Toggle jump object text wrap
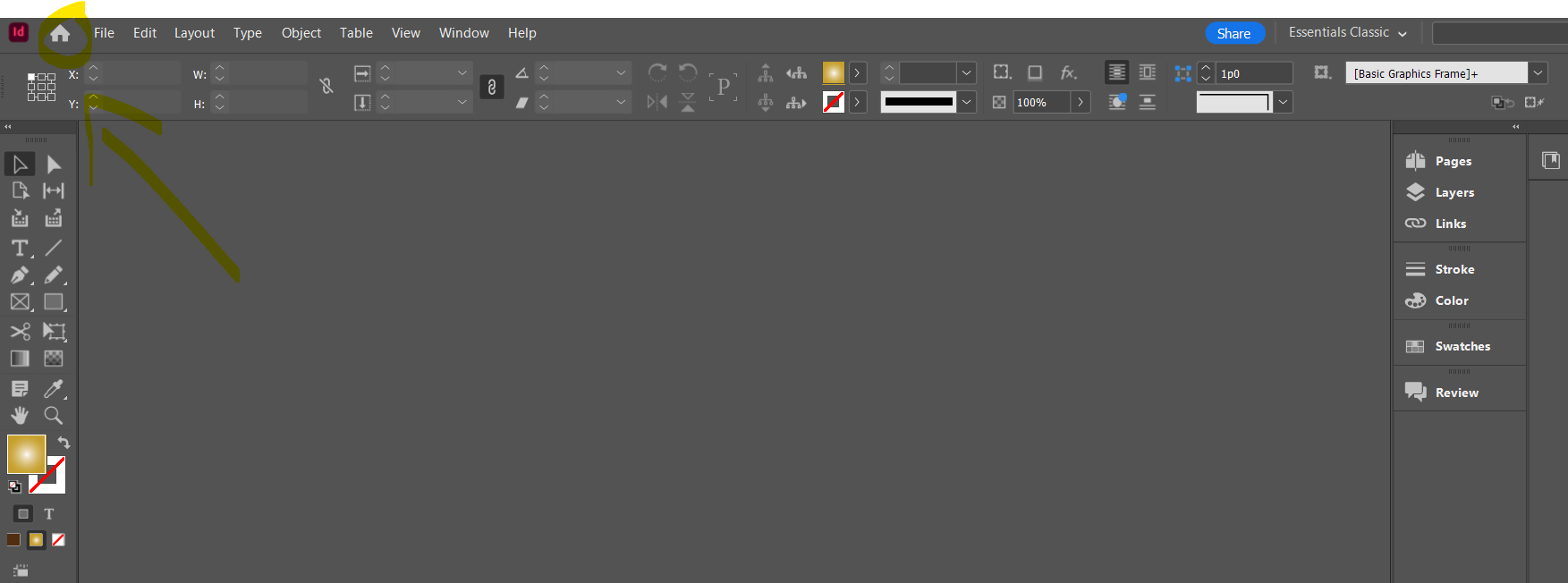This screenshot has height=583, width=1568. (x=1148, y=102)
